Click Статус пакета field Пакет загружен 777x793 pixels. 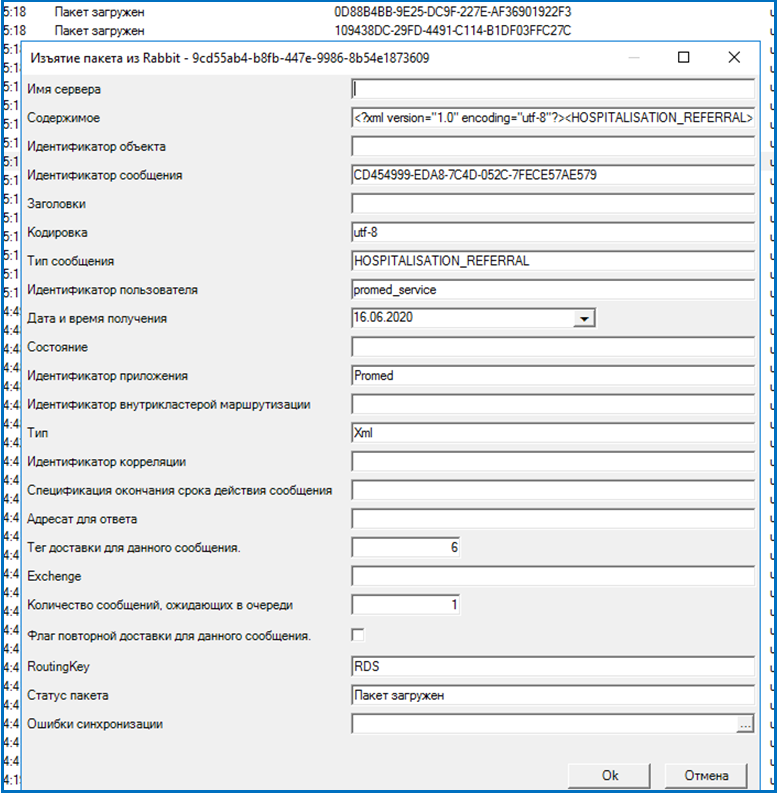click(553, 695)
